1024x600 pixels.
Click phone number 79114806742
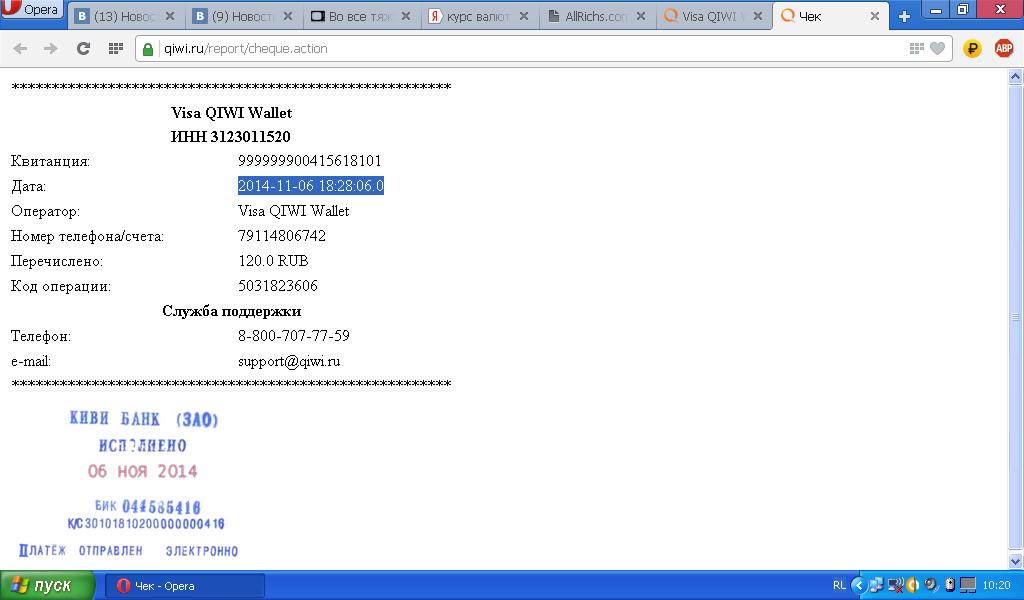[x=281, y=236]
